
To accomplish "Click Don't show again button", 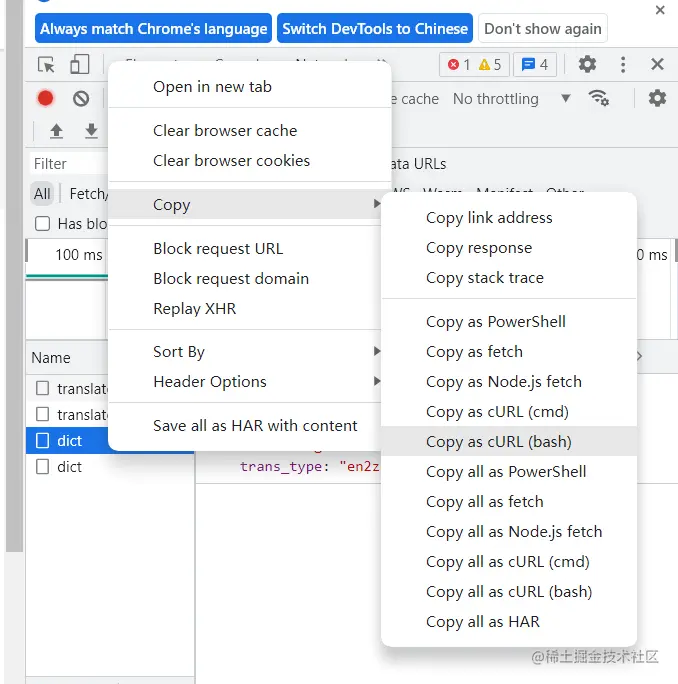I will tap(543, 28).
